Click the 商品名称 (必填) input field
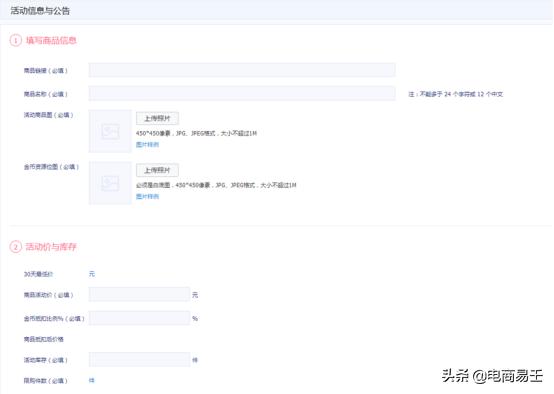The height and width of the screenshot is (394, 554). tap(242, 93)
